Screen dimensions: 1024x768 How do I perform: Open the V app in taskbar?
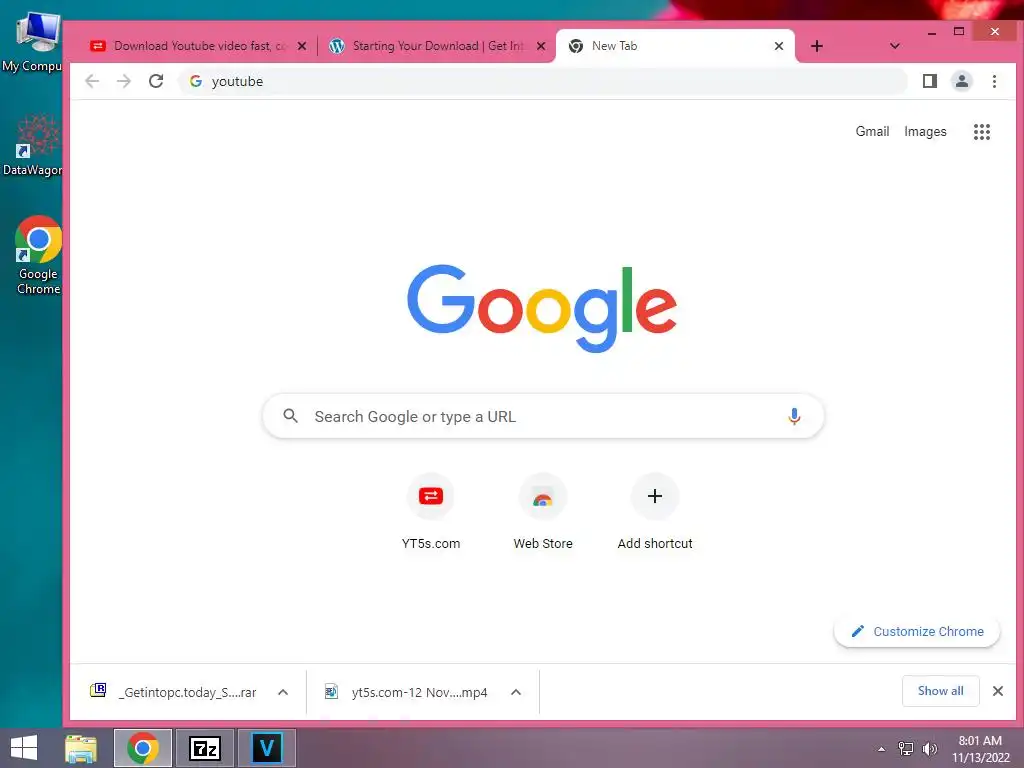(266, 748)
